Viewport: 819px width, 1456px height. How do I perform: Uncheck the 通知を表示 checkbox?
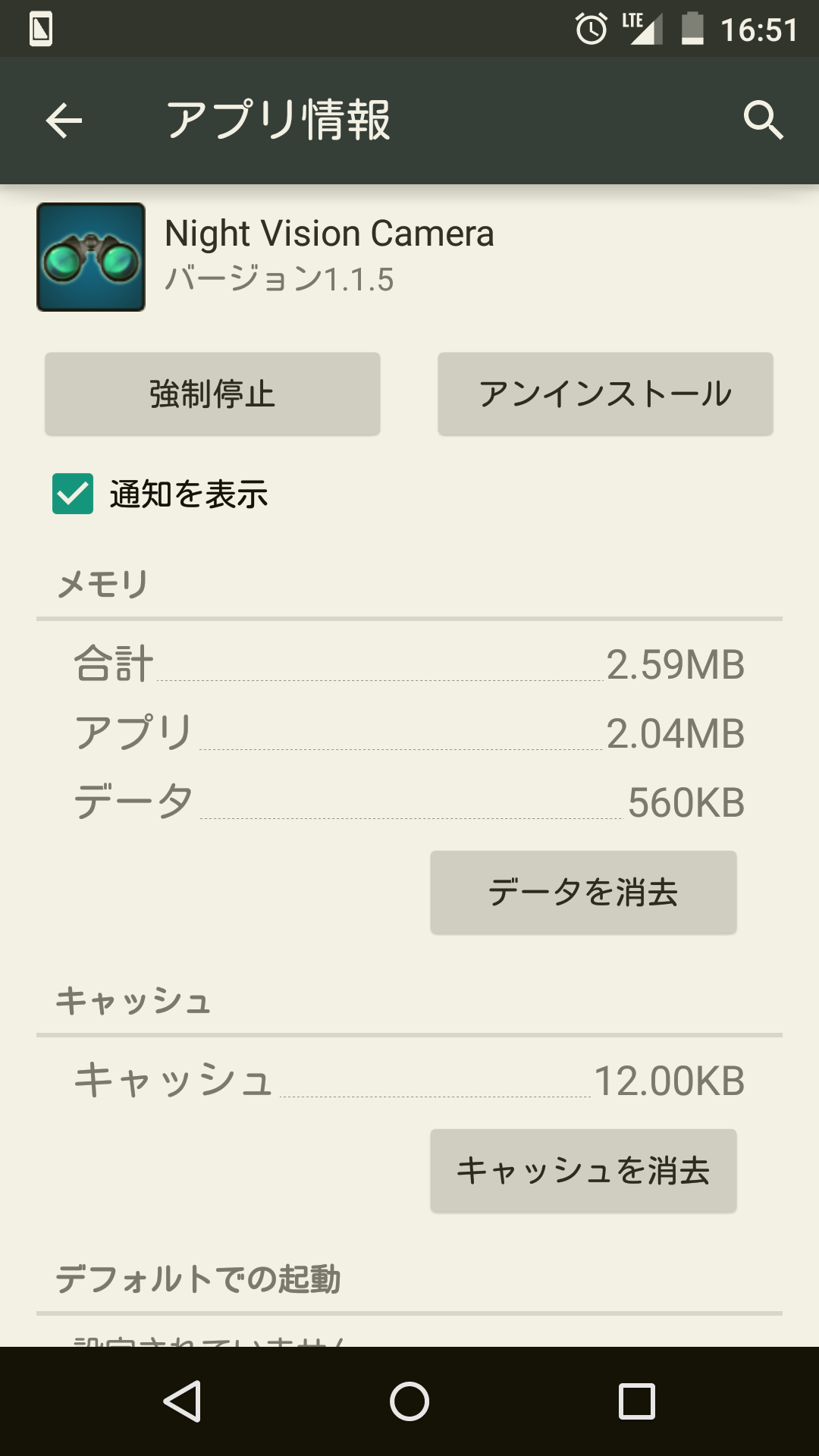[73, 494]
